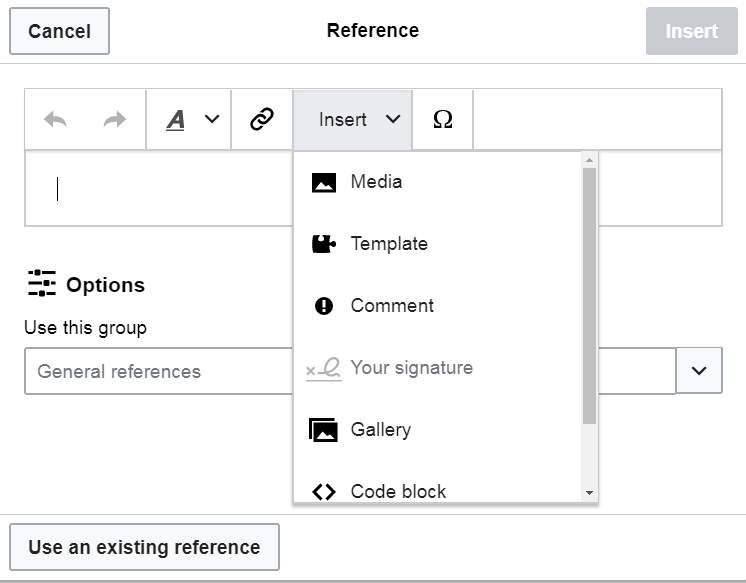Click Use an existing reference button
The image size is (746, 583).
(144, 547)
